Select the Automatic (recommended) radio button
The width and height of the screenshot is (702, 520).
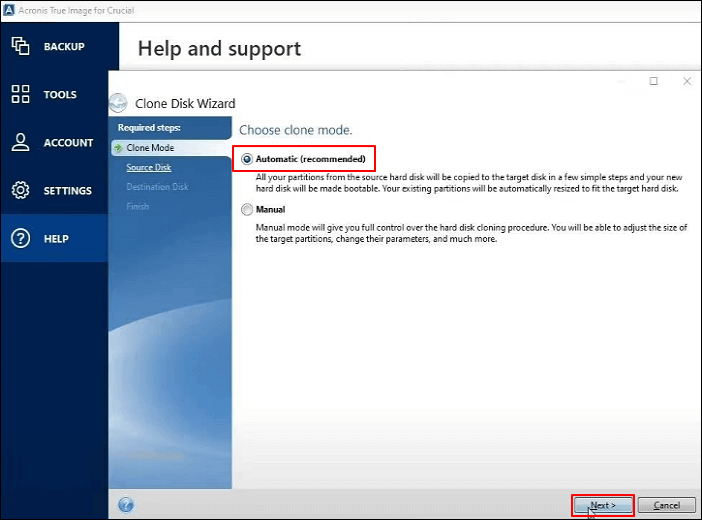click(246, 159)
